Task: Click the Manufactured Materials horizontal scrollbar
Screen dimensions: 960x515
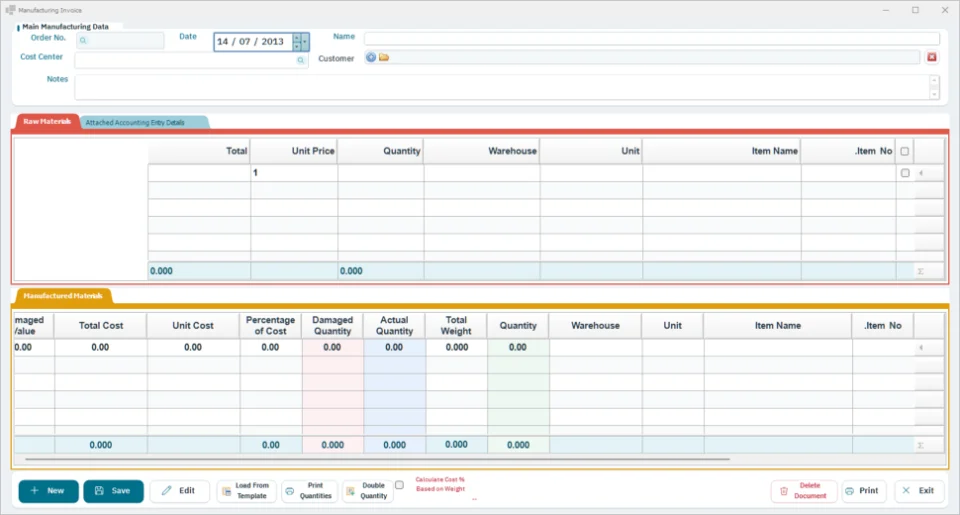Action: point(377,459)
